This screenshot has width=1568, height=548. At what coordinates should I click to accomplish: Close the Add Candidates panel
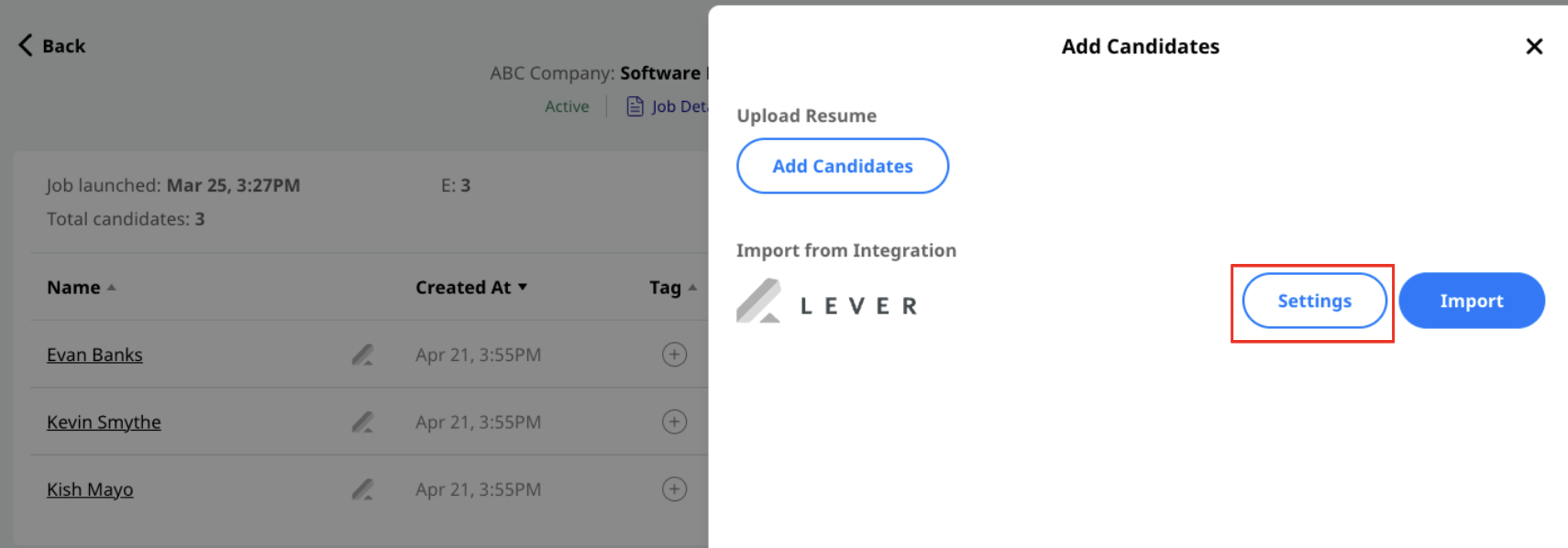point(1534,46)
